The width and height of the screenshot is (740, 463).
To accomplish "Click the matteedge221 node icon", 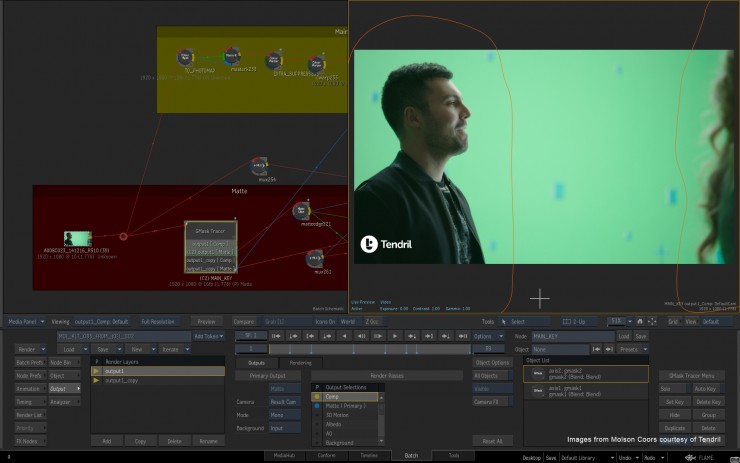I will [302, 211].
